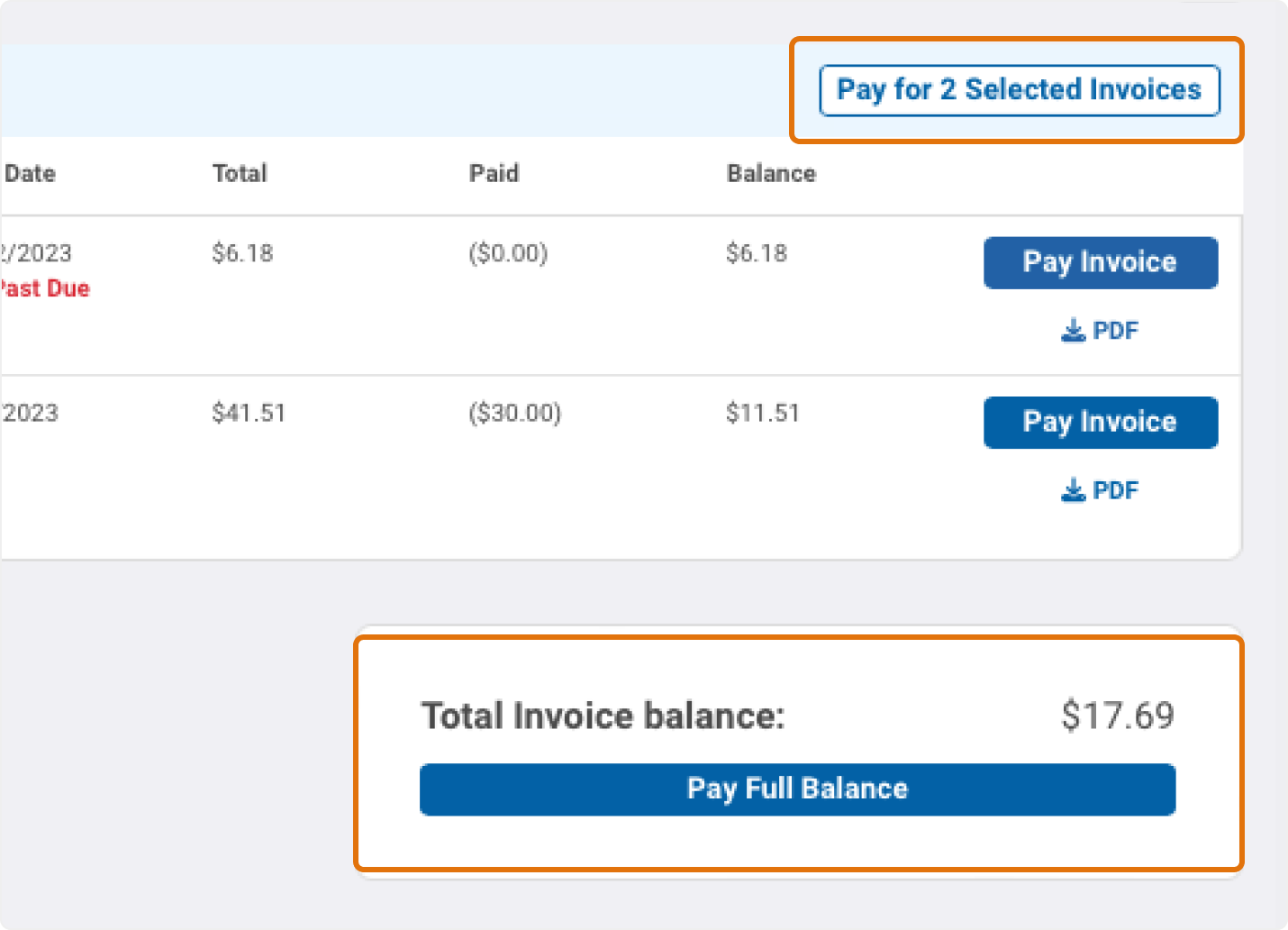
Task: Sort invoices by the Total column
Action: pos(240,173)
